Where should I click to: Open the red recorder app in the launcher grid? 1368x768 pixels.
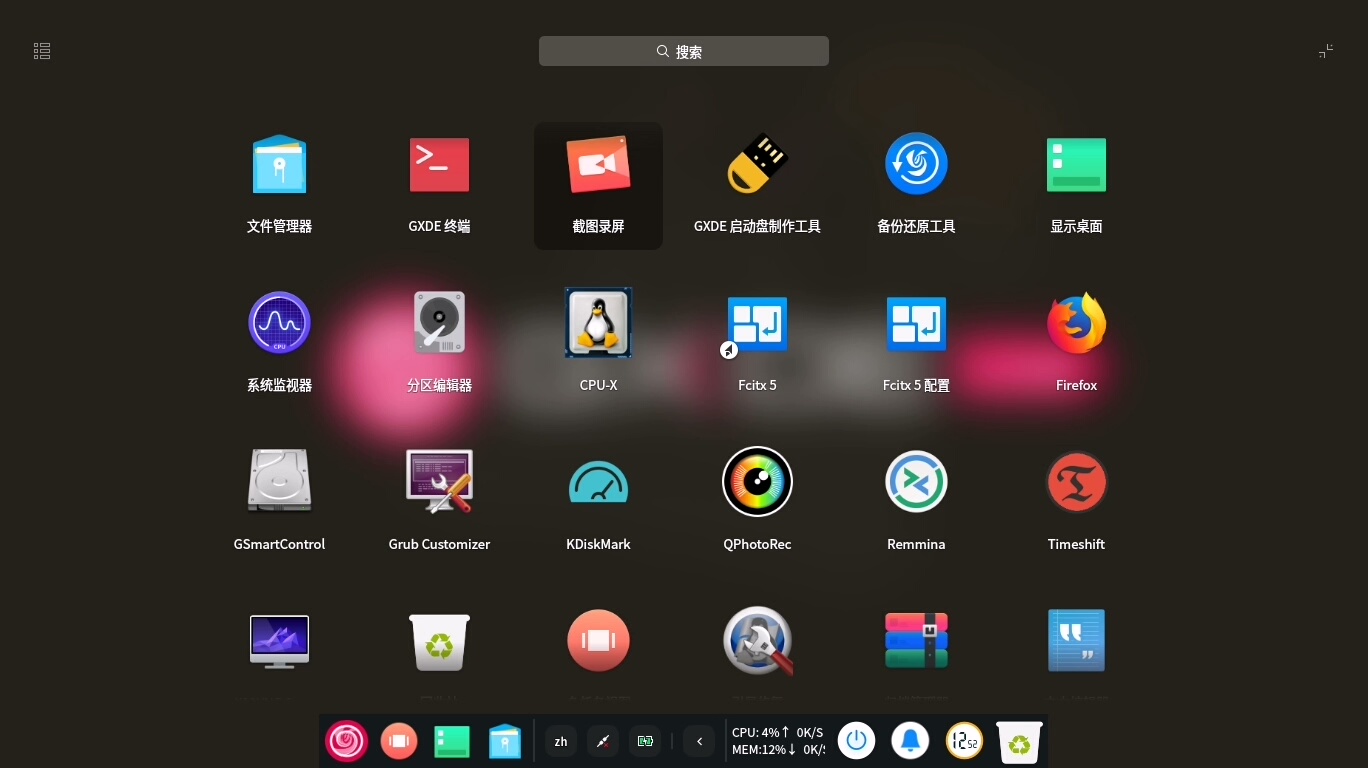point(598,640)
